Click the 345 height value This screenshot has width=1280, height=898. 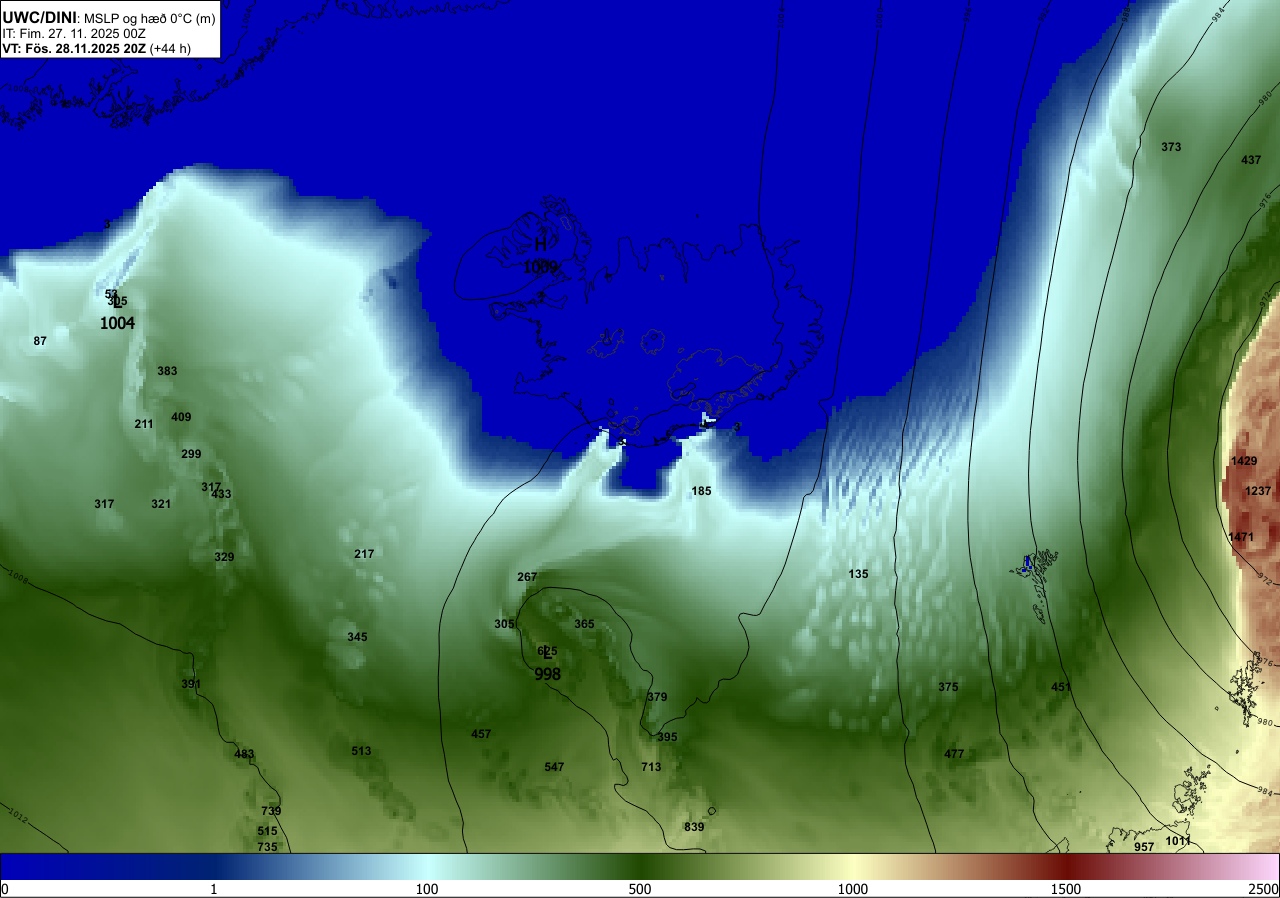click(357, 637)
